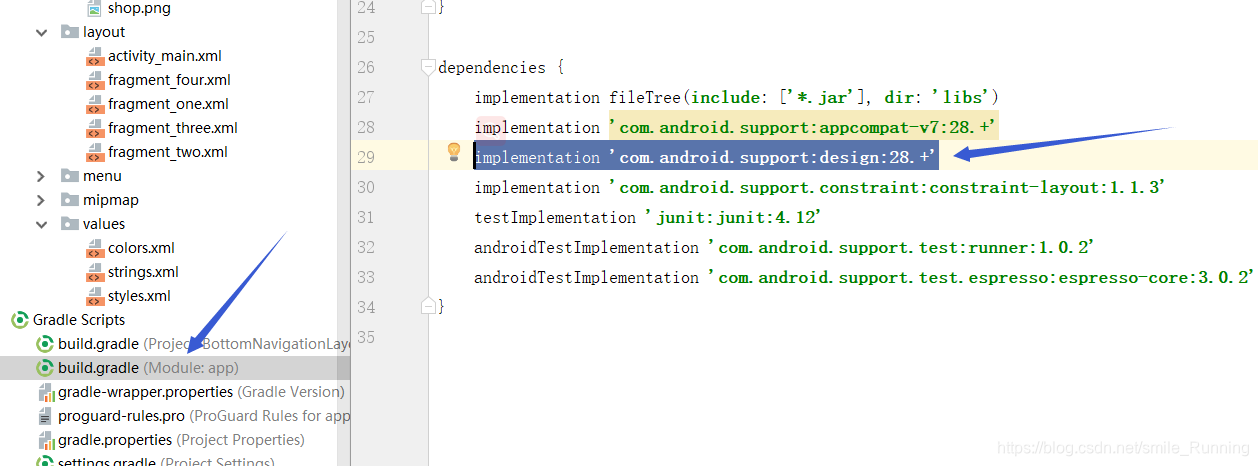Screen dimensions: 1258x466
Task: Click the shop.png image file icon
Action: click(x=94, y=8)
